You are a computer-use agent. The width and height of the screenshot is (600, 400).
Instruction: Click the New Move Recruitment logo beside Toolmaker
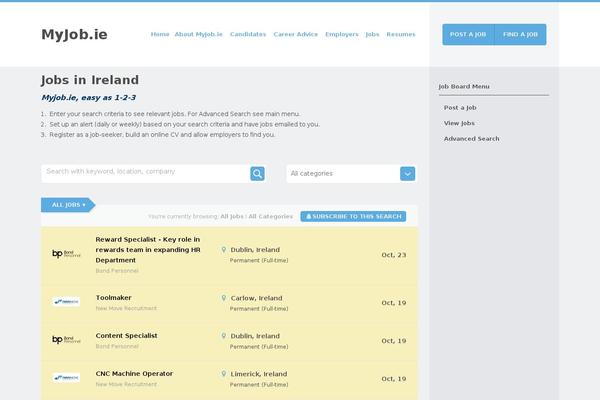point(66,302)
